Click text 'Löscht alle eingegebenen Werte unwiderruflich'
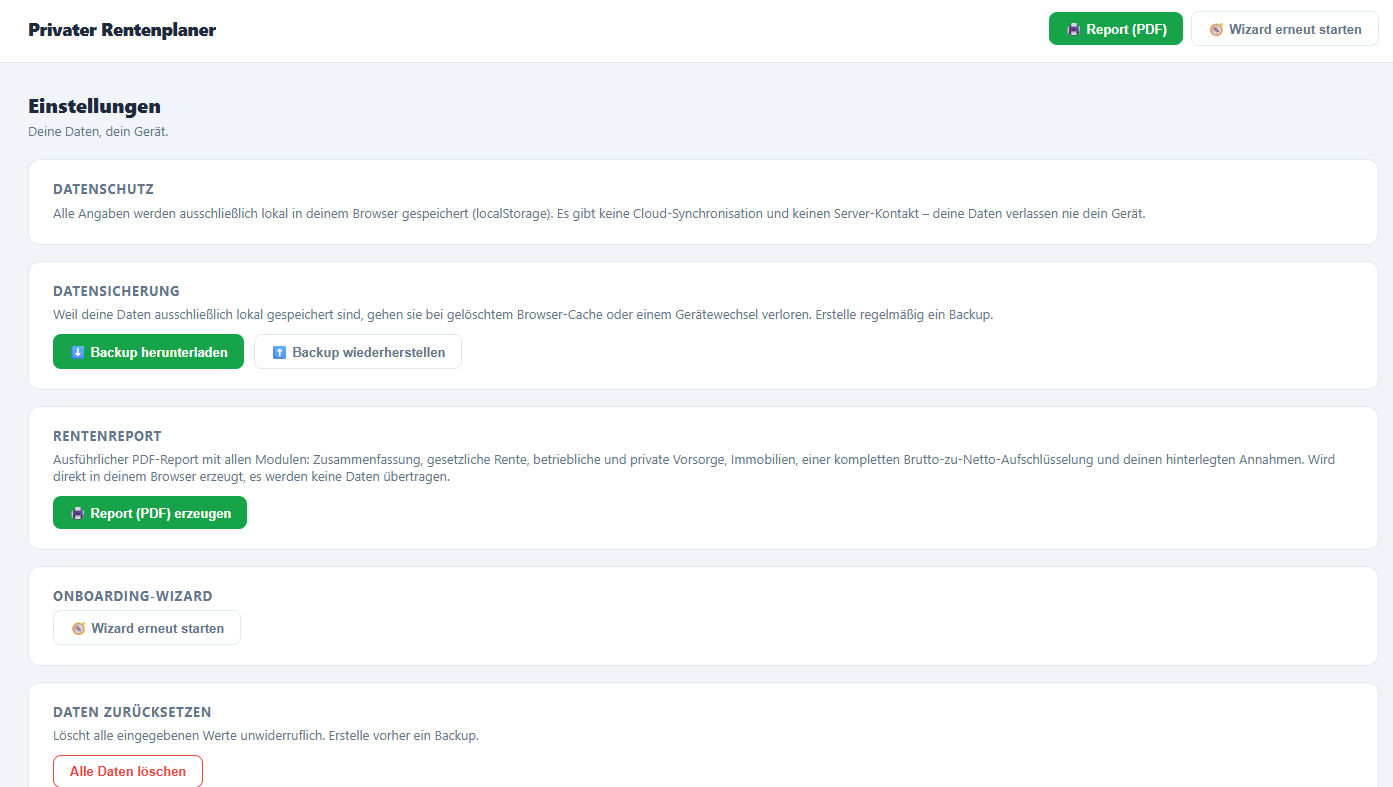1393x787 pixels. point(189,735)
